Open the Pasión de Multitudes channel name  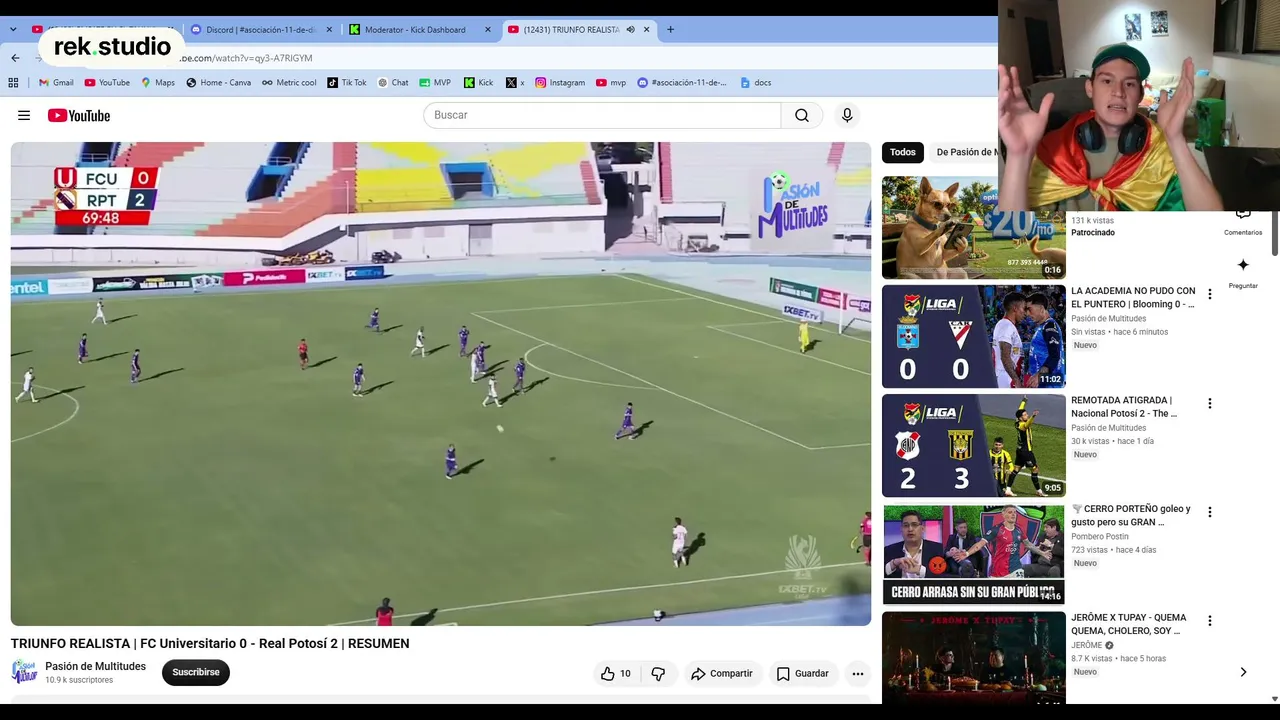pyautogui.click(x=95, y=666)
